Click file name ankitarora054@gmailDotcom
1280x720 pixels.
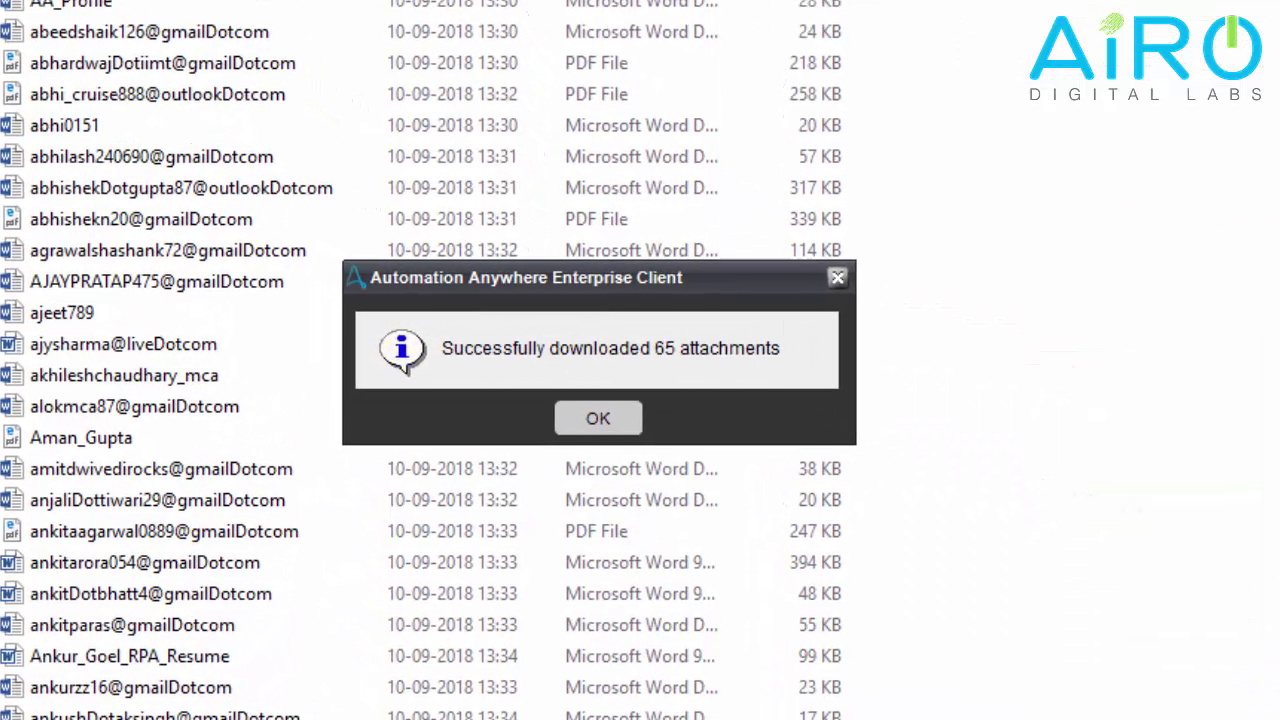(145, 563)
